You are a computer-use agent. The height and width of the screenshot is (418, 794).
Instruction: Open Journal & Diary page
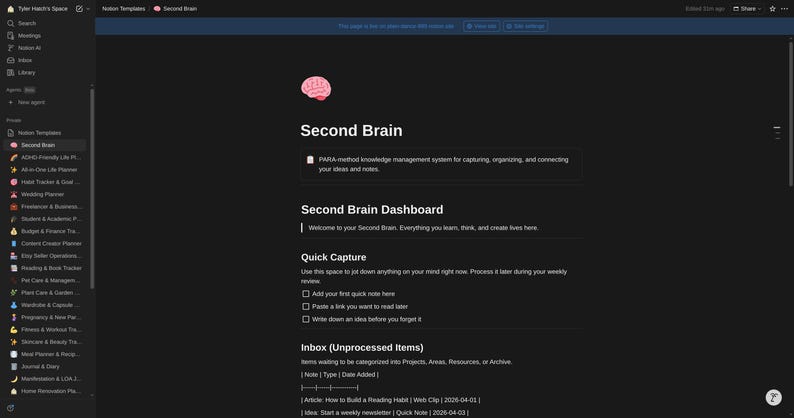tap(46, 366)
